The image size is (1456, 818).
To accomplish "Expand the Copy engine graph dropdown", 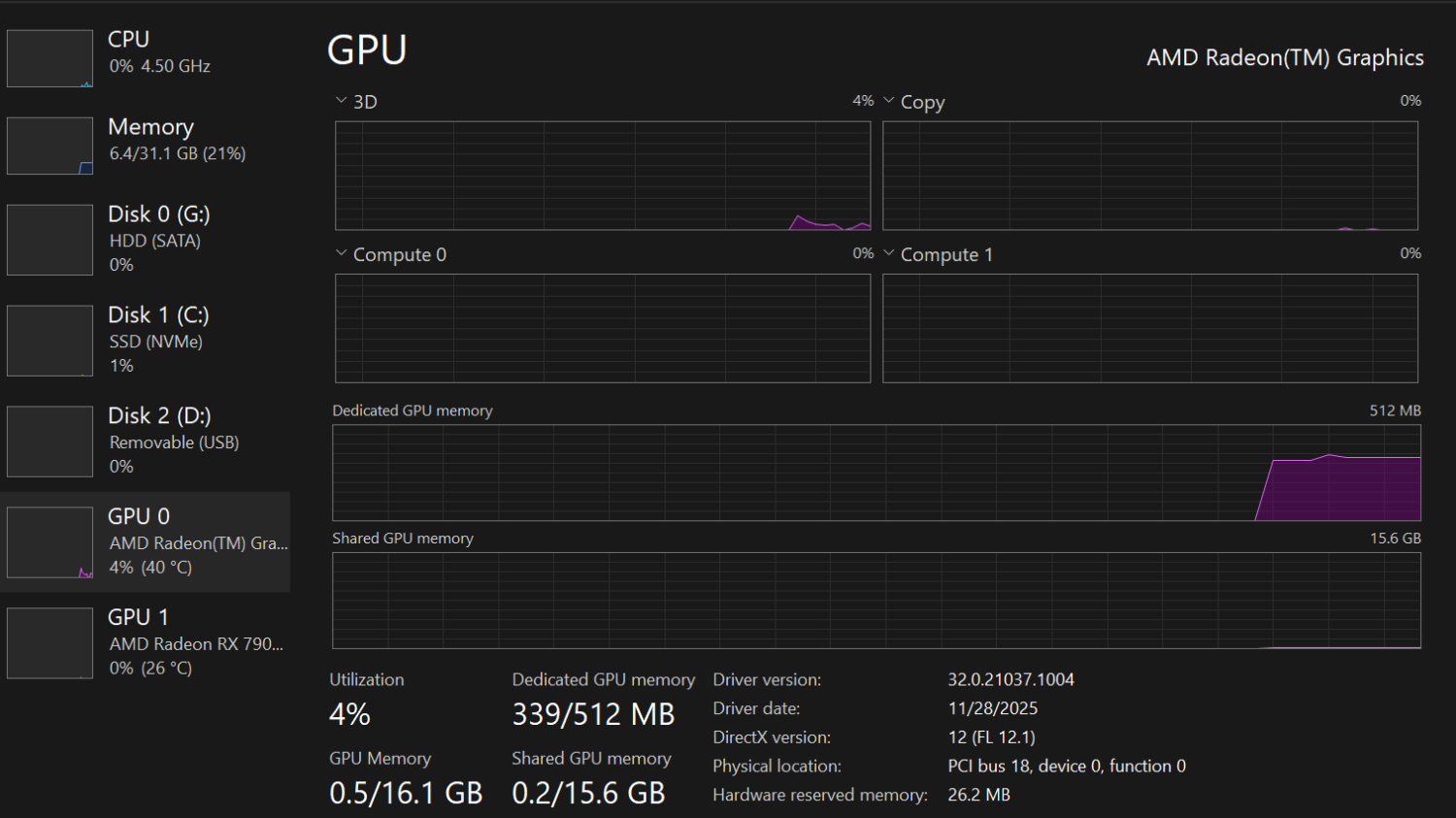I will pyautogui.click(x=889, y=101).
